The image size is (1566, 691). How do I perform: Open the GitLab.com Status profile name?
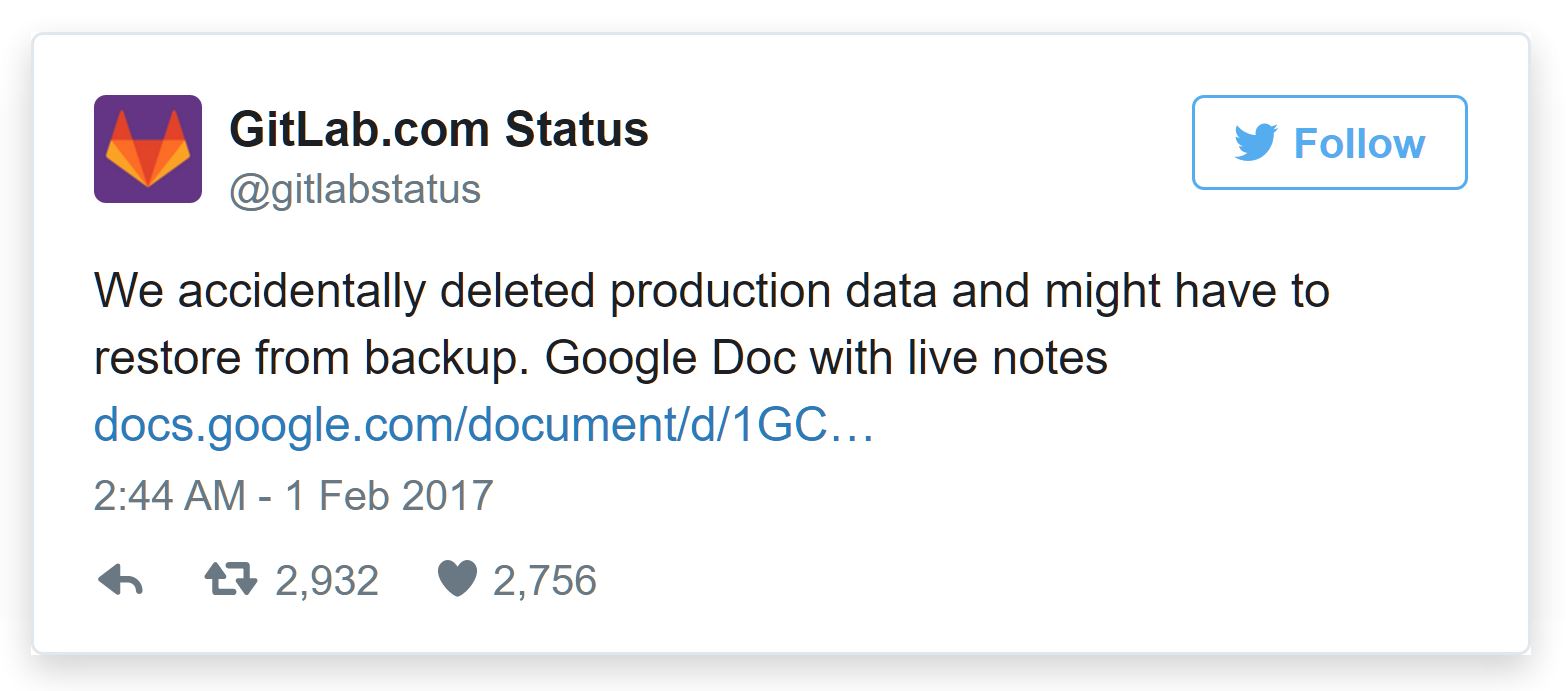point(439,130)
